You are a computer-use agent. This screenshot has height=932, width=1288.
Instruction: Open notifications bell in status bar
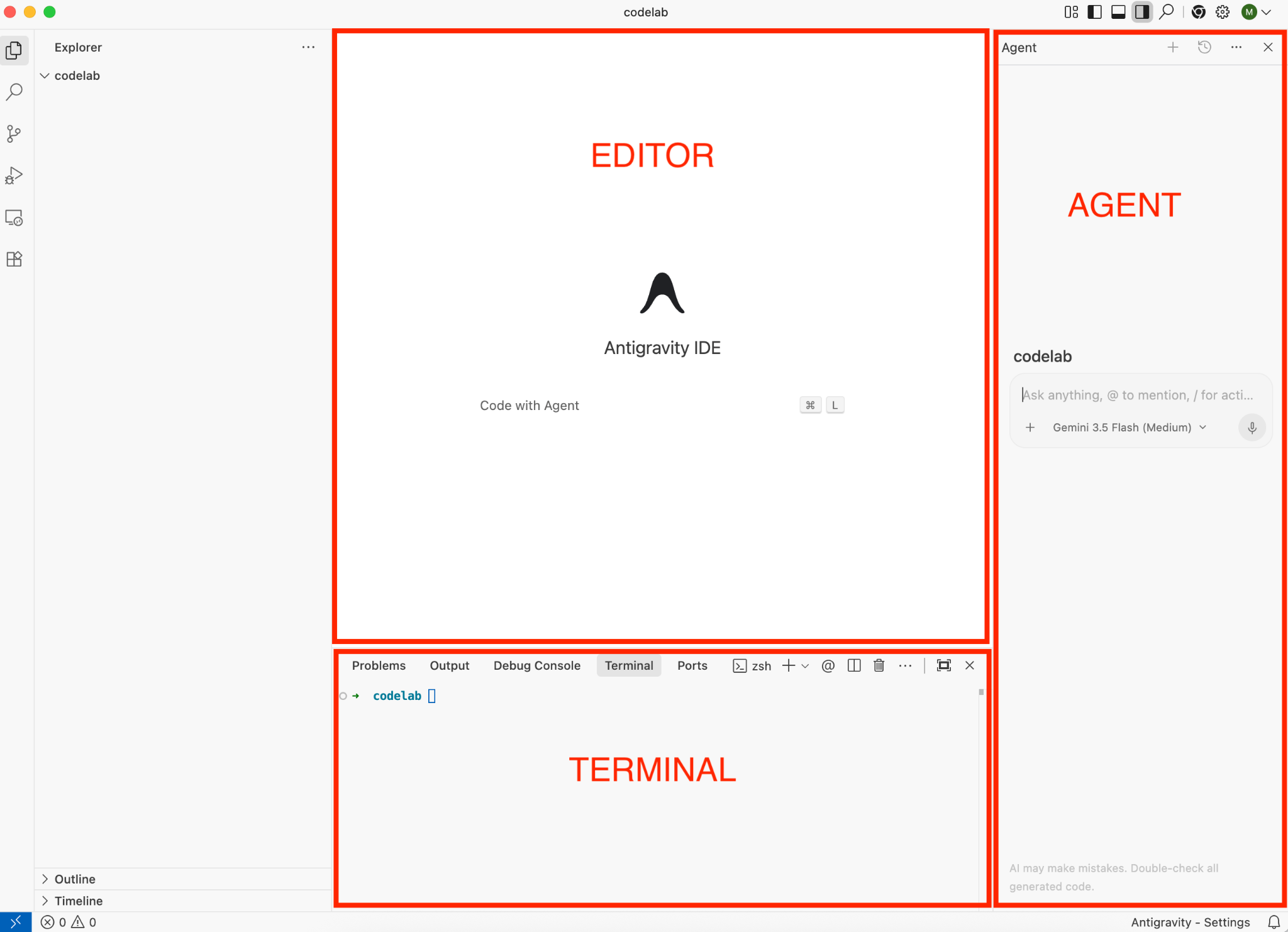[1274, 922]
